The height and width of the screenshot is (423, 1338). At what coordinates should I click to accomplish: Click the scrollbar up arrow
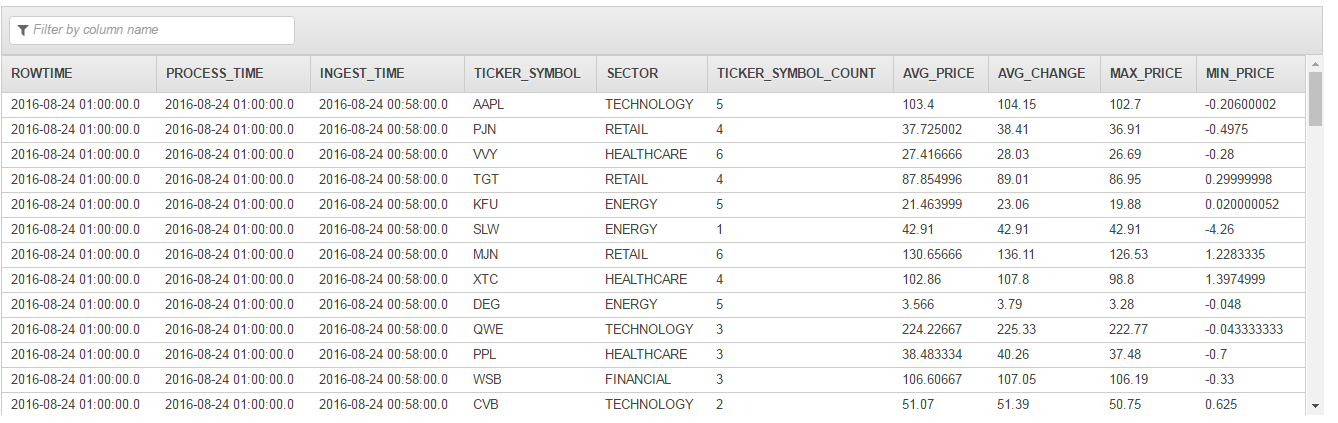pos(1315,64)
